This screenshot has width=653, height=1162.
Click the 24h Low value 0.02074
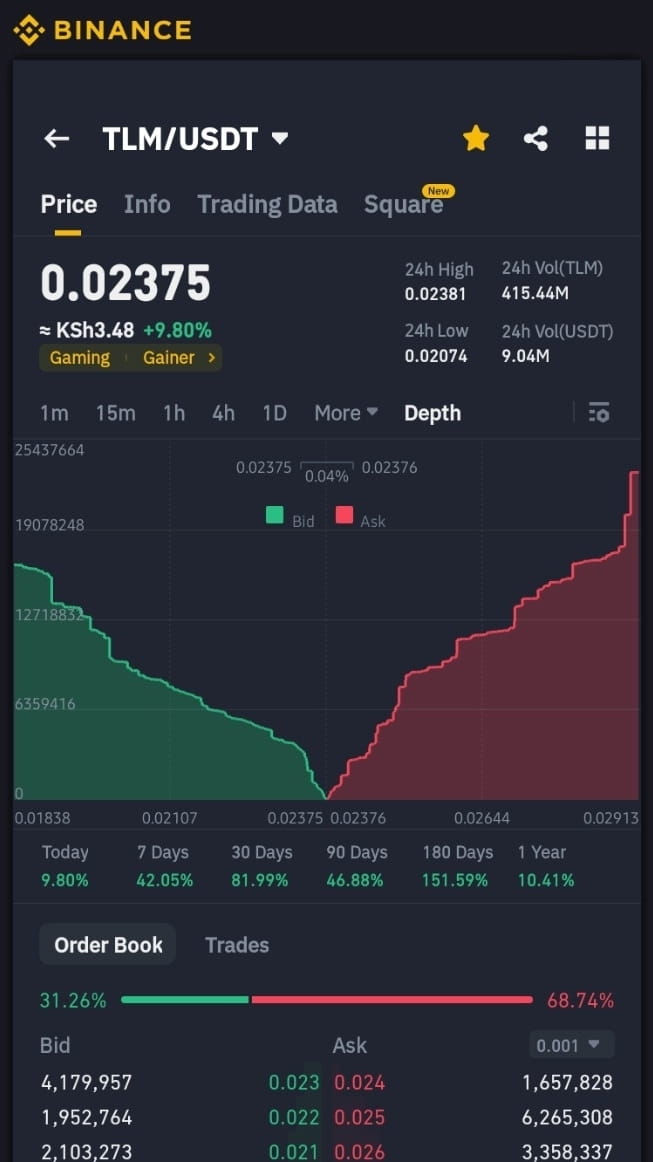coord(436,356)
